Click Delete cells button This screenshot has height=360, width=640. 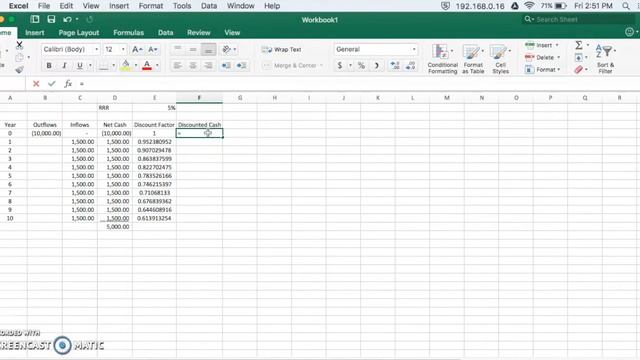542,58
